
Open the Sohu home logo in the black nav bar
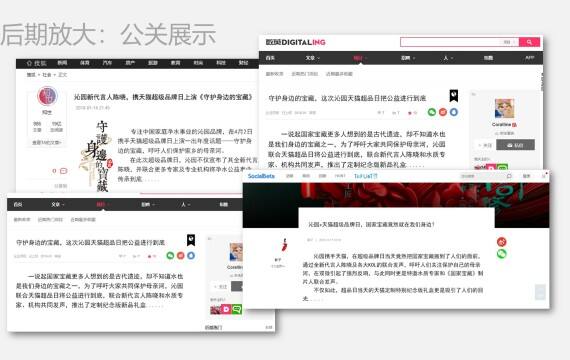coord(36,63)
